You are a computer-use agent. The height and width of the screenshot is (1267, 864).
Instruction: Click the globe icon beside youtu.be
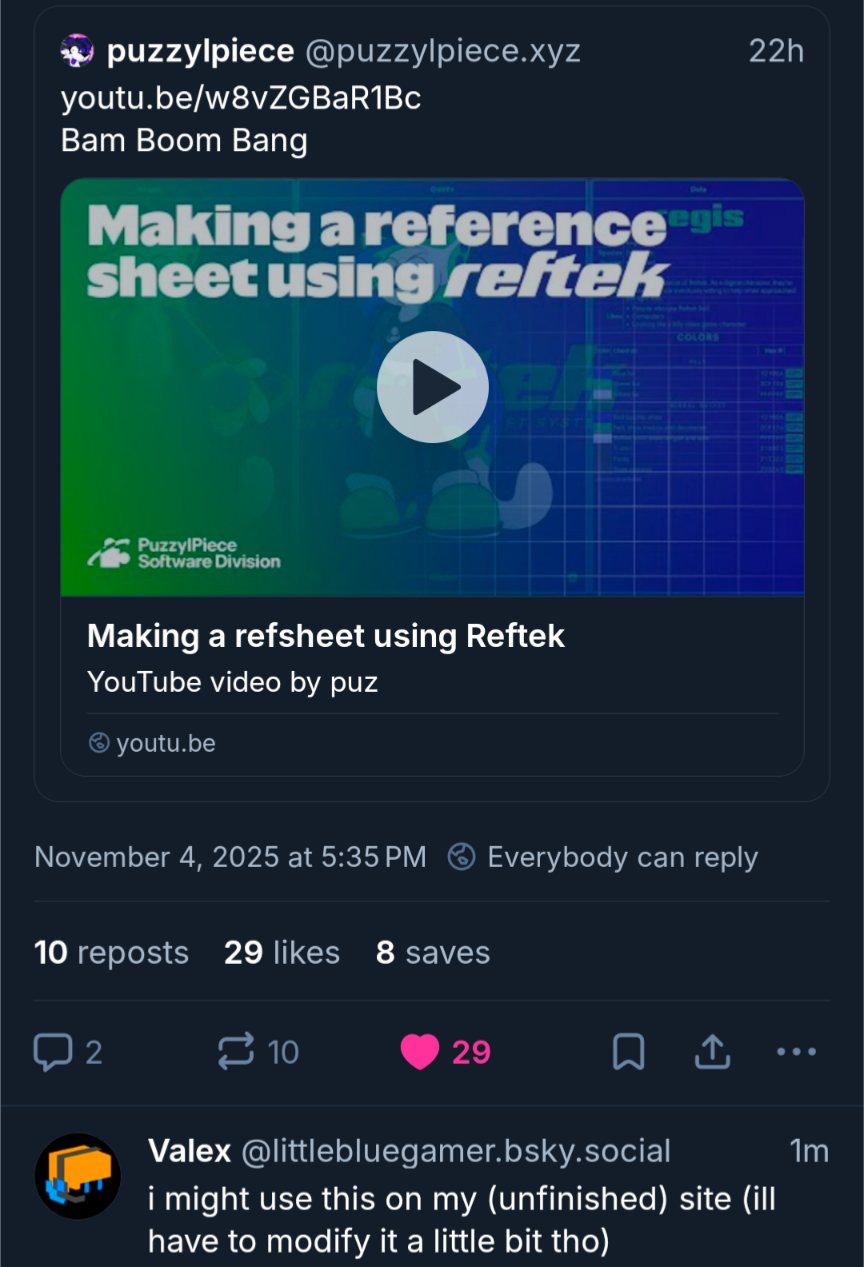99,743
